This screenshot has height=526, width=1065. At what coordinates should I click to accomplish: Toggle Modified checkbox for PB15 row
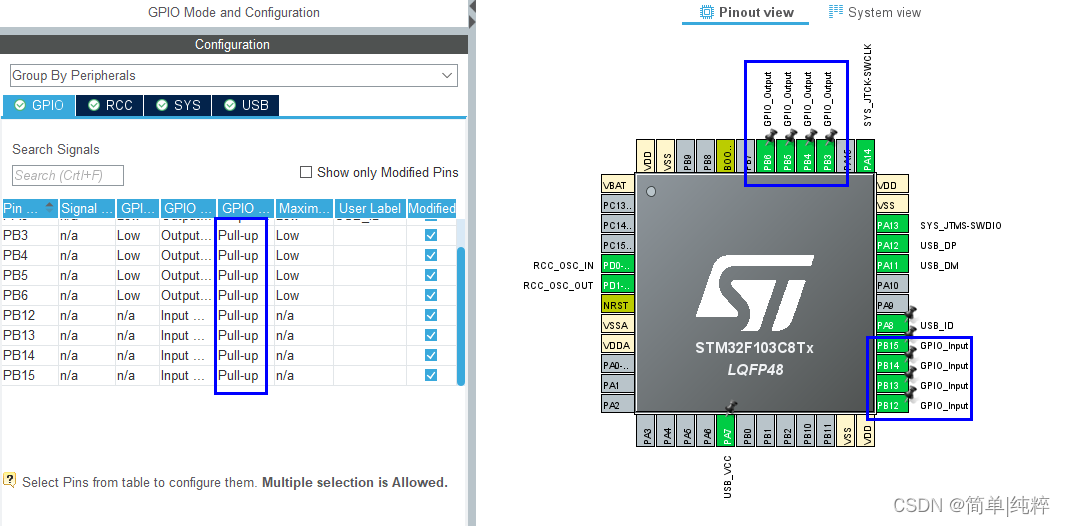(431, 375)
